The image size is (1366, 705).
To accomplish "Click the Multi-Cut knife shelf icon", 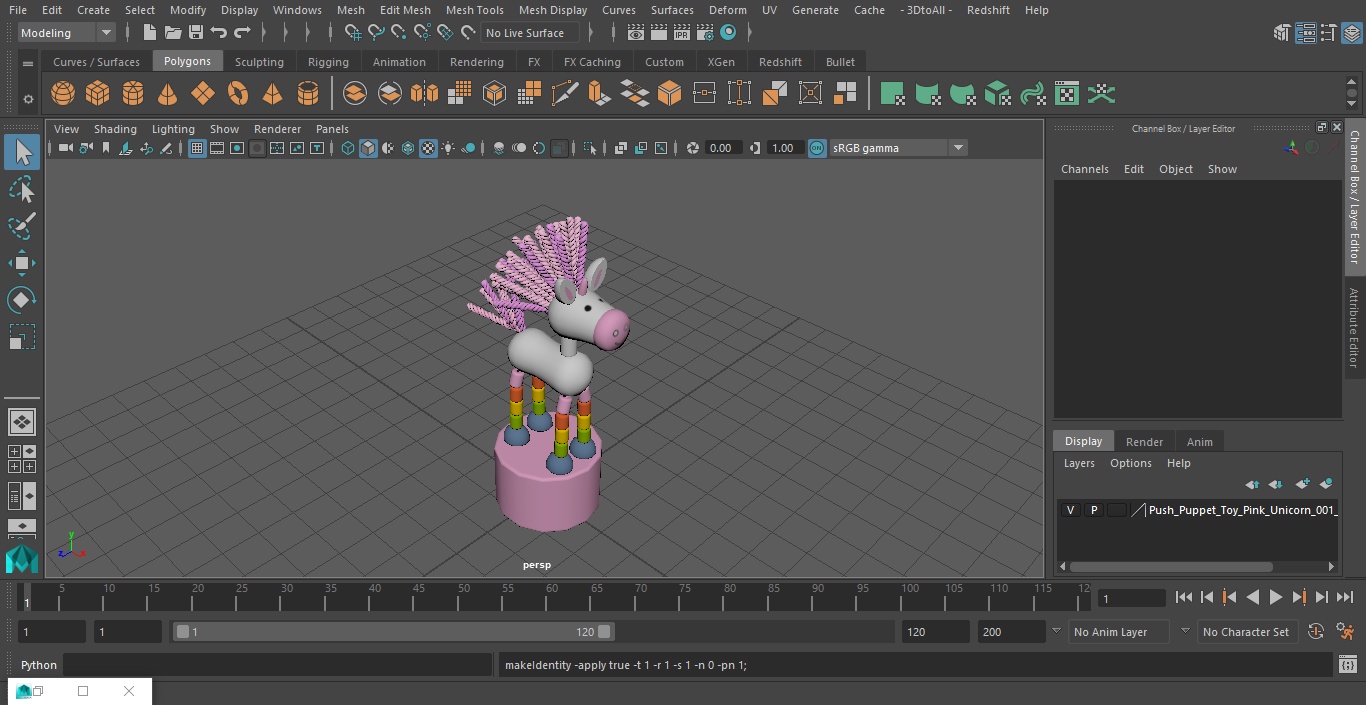I will (565, 94).
